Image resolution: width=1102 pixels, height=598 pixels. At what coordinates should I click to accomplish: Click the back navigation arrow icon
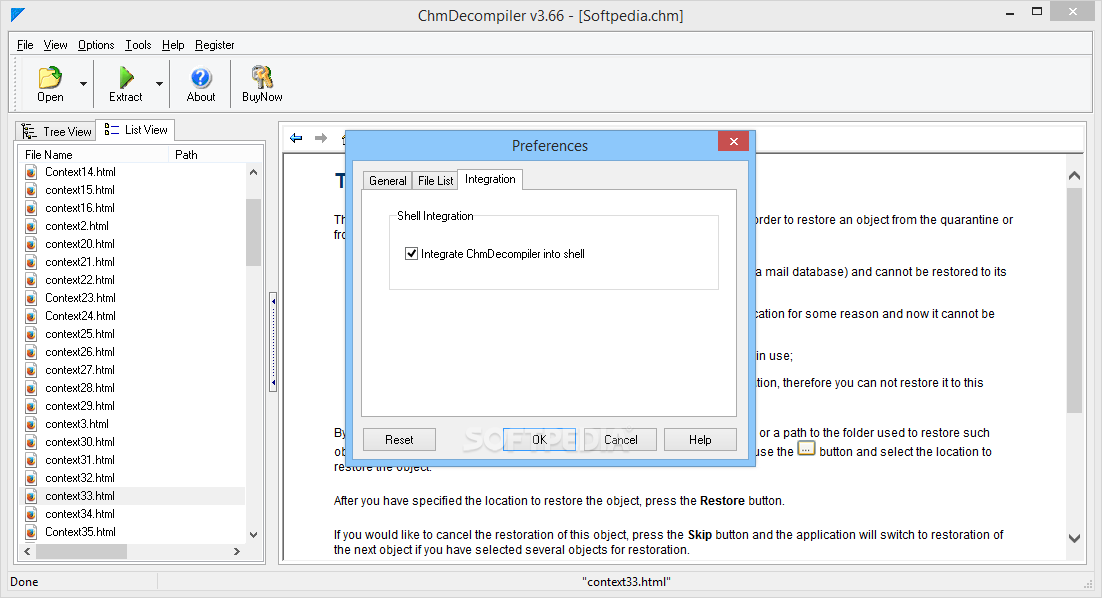pos(296,138)
